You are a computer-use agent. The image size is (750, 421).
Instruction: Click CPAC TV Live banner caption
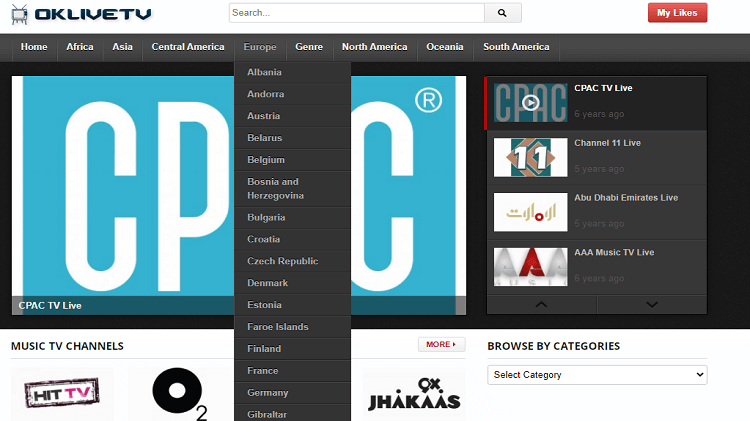point(50,306)
